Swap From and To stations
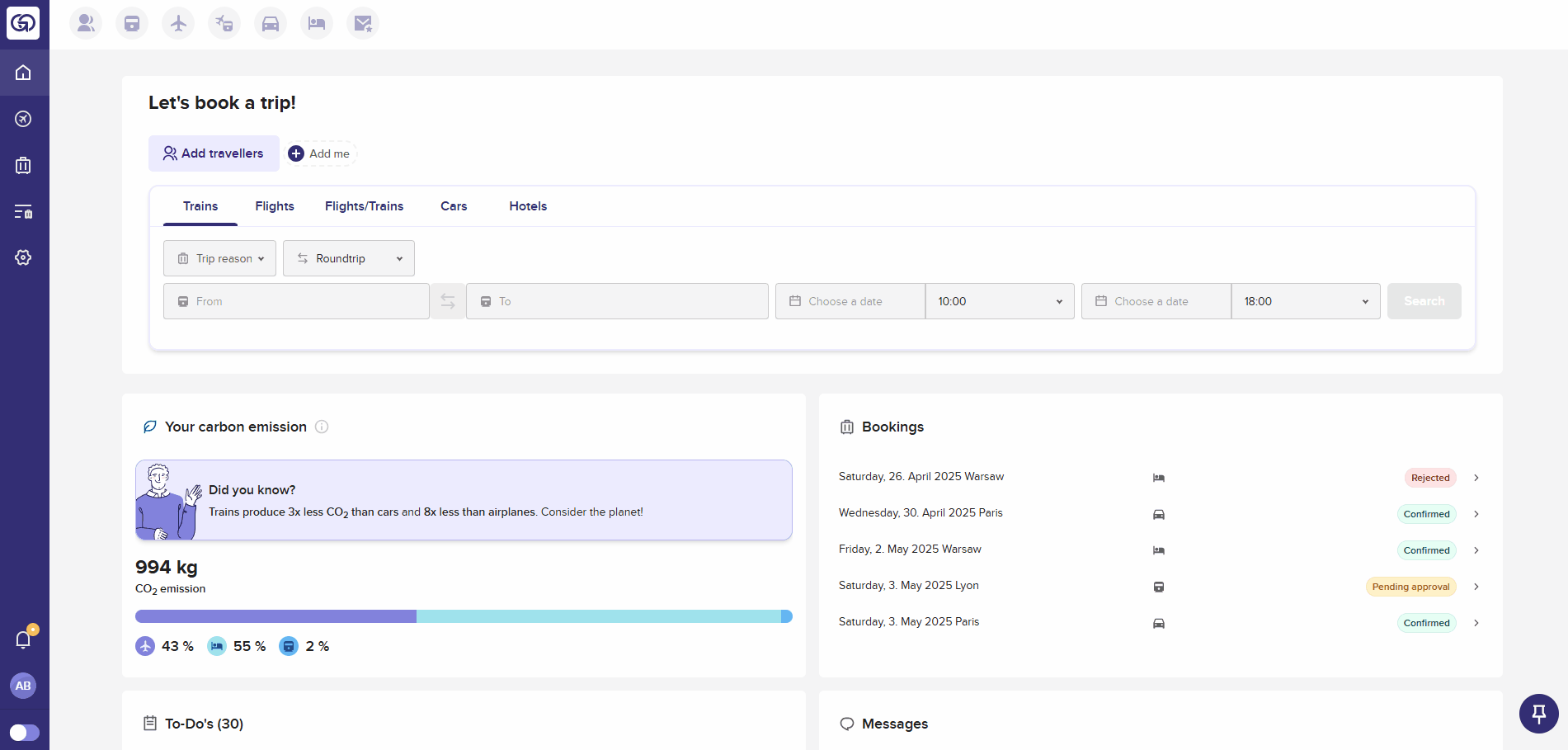The image size is (1568, 750). click(448, 301)
